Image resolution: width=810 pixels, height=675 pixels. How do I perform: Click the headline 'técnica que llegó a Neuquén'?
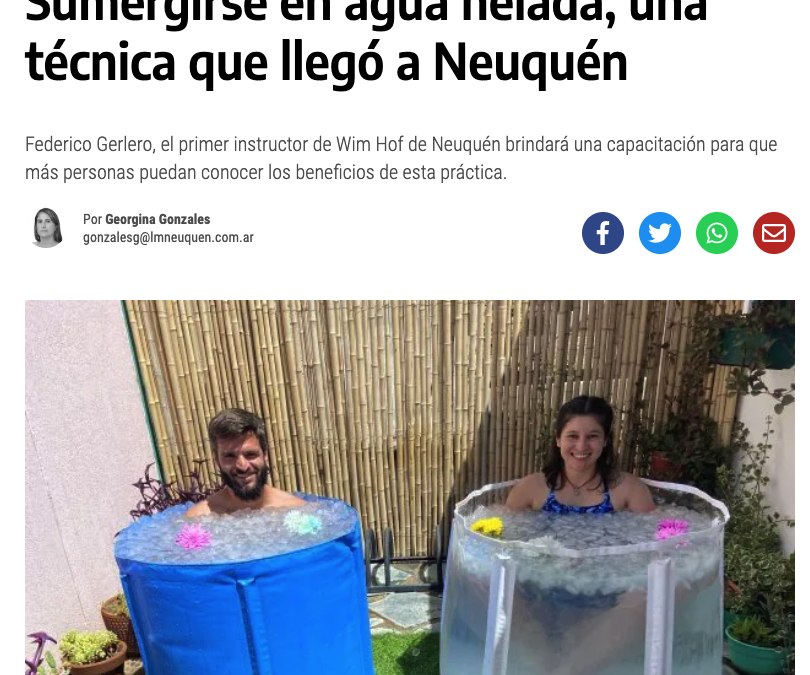[x=326, y=63]
